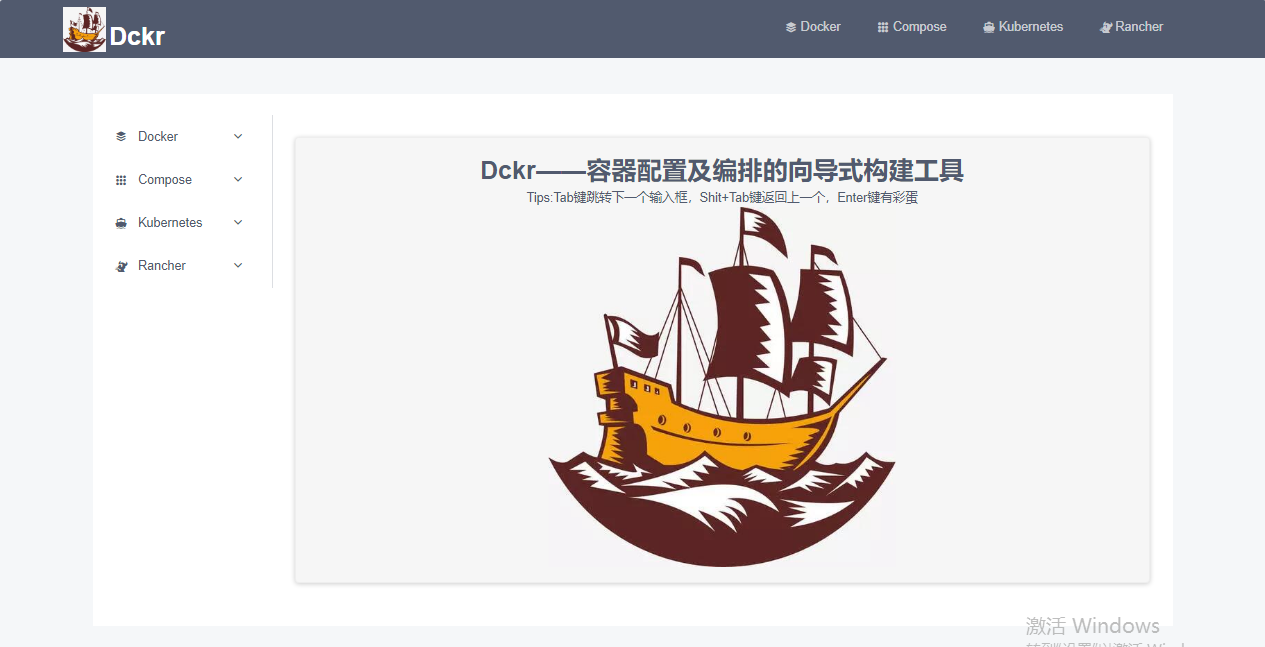Image resolution: width=1265 pixels, height=647 pixels.
Task: Expand the Compose sidebar chevron
Action: pos(238,180)
